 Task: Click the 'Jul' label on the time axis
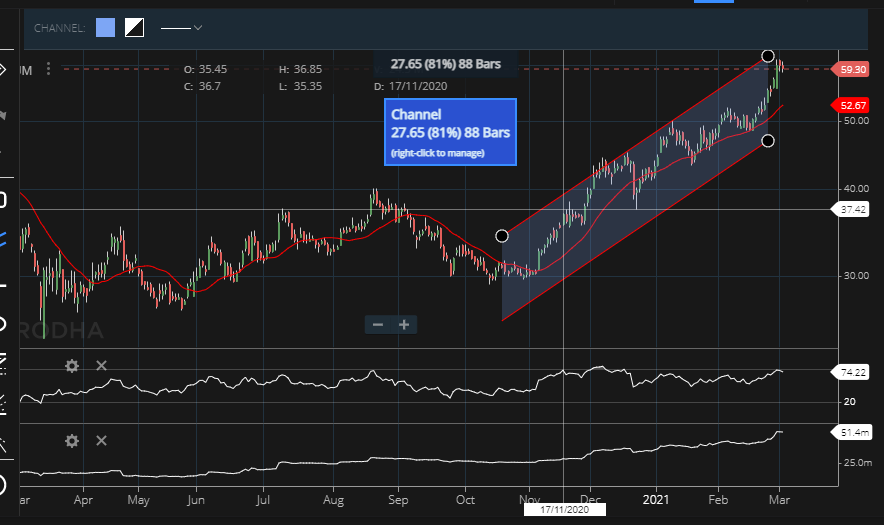tap(263, 500)
